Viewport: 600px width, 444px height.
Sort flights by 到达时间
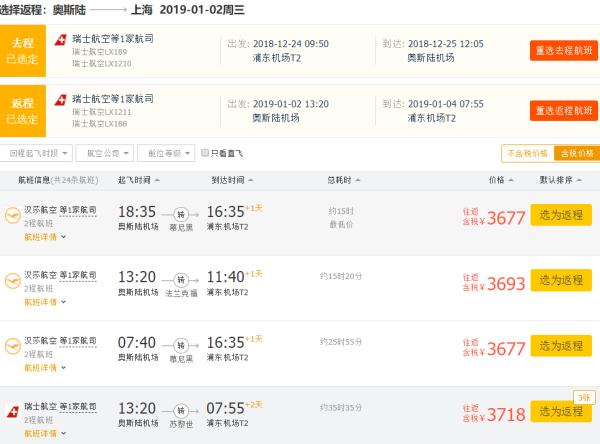[x=232, y=180]
